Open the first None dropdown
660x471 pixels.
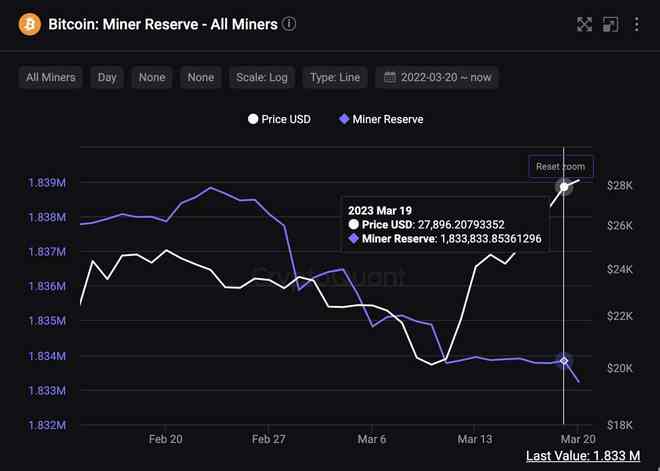click(152, 77)
